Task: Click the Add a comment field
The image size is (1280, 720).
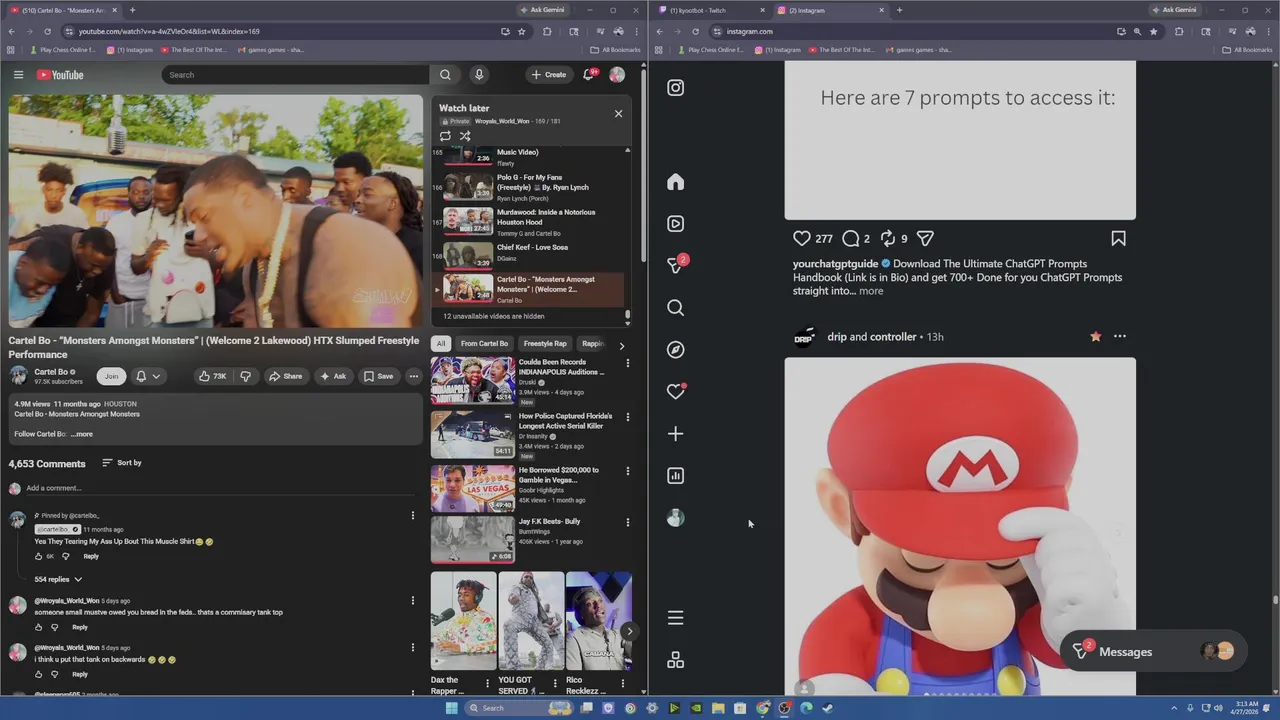Action: (x=220, y=488)
